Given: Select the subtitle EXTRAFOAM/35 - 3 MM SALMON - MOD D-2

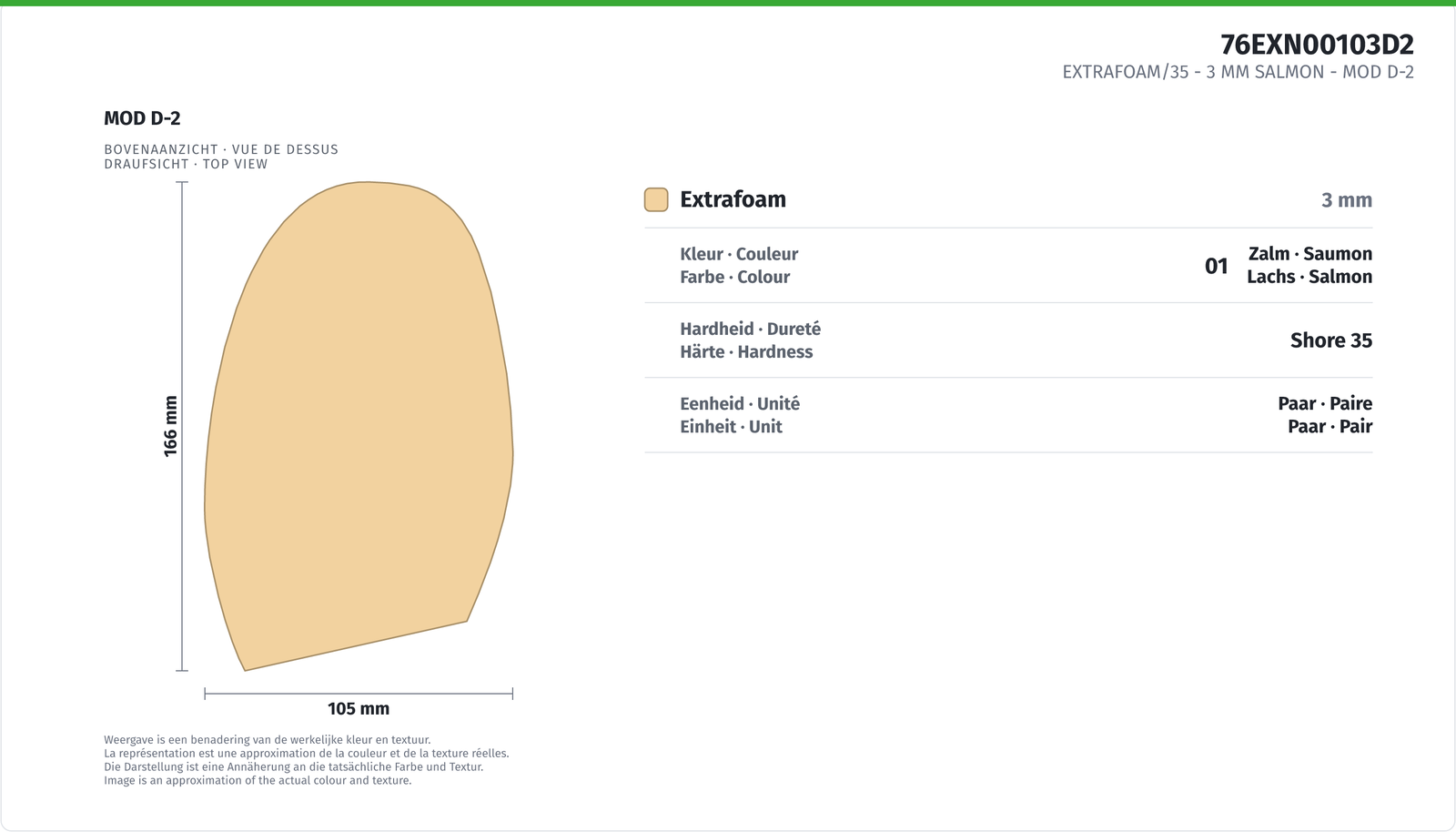Looking at the screenshot, I should click(1238, 72).
